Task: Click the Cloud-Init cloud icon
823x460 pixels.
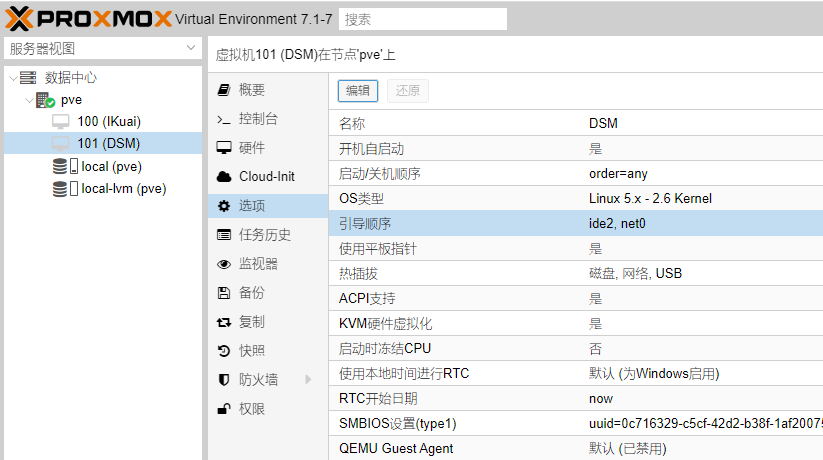Action: click(x=224, y=177)
